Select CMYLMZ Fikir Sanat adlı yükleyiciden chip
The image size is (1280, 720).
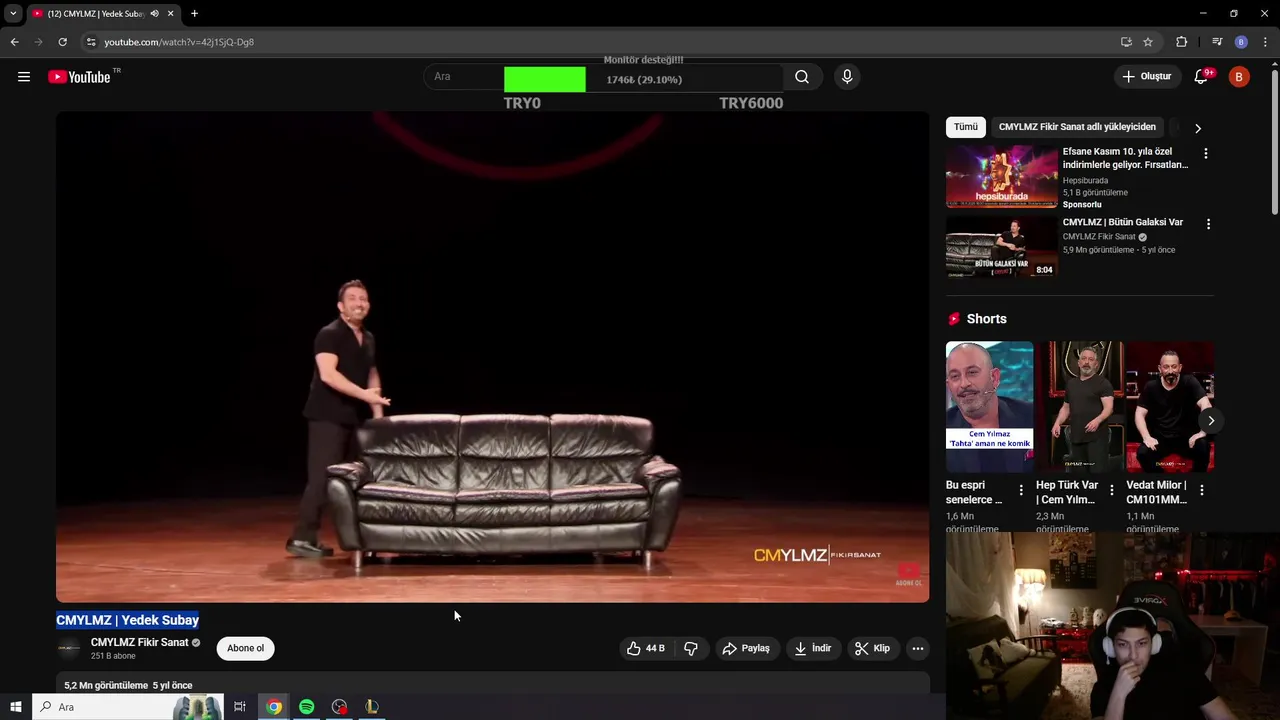coord(1077,127)
